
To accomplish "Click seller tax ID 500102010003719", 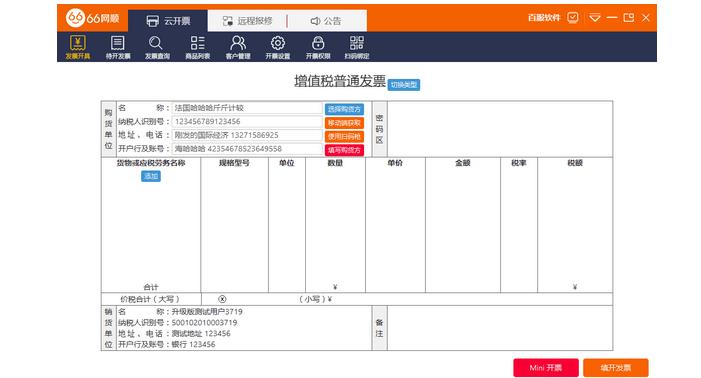I will 204,323.
